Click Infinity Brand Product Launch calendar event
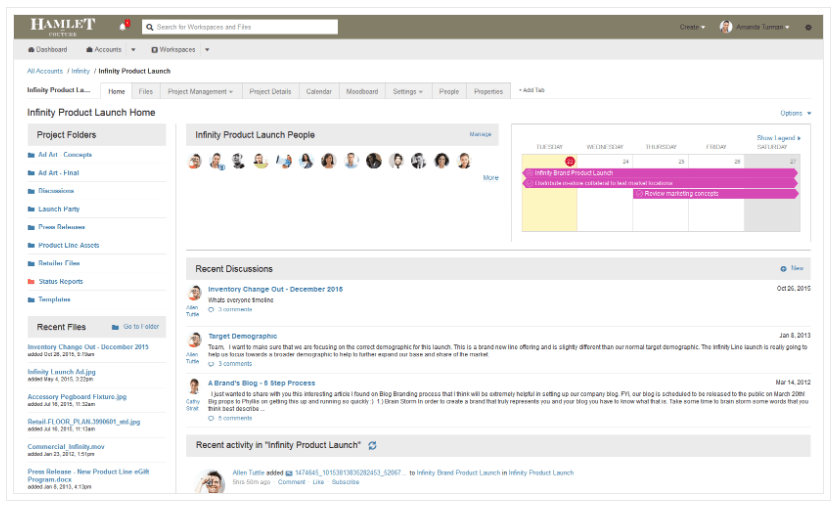 660,173
